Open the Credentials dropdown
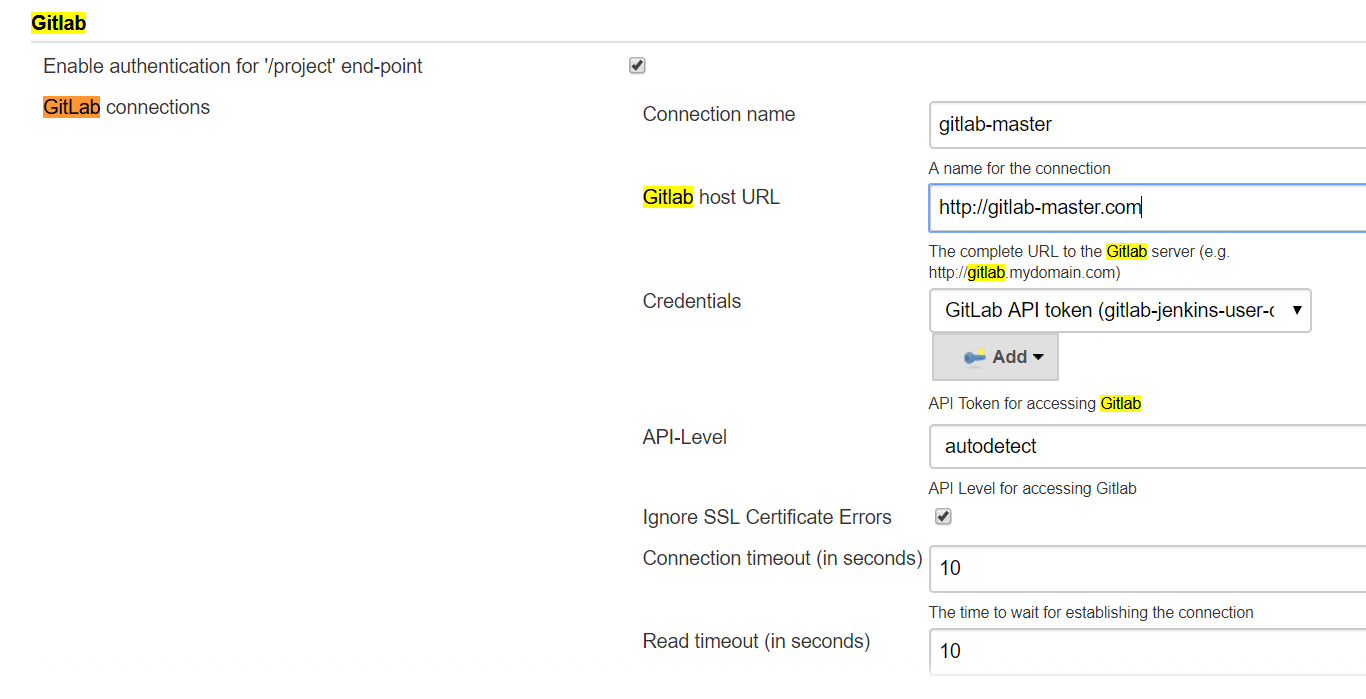The height and width of the screenshot is (699, 1366). [x=1120, y=310]
